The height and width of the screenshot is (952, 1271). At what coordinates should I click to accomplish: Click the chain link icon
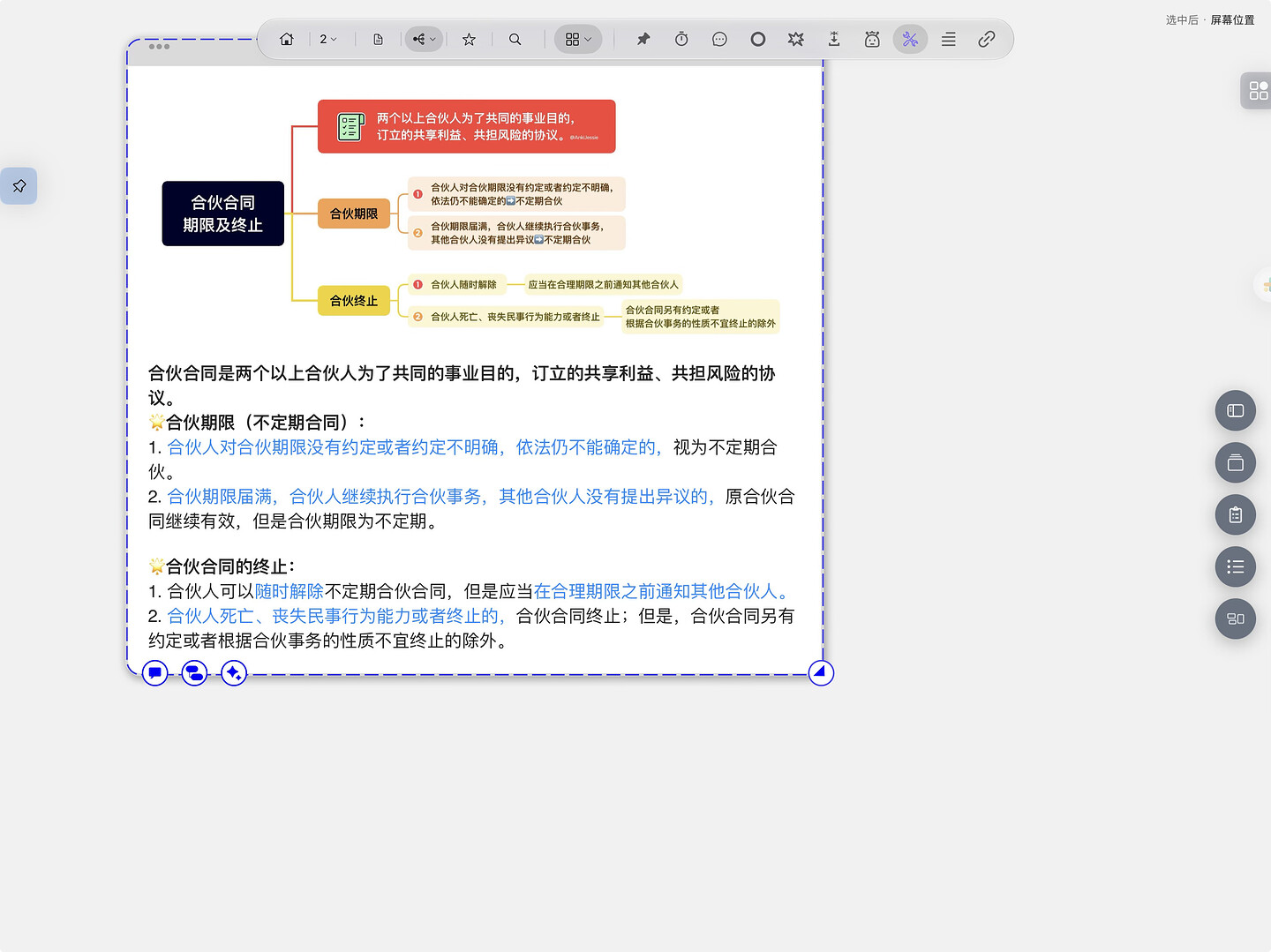point(987,40)
